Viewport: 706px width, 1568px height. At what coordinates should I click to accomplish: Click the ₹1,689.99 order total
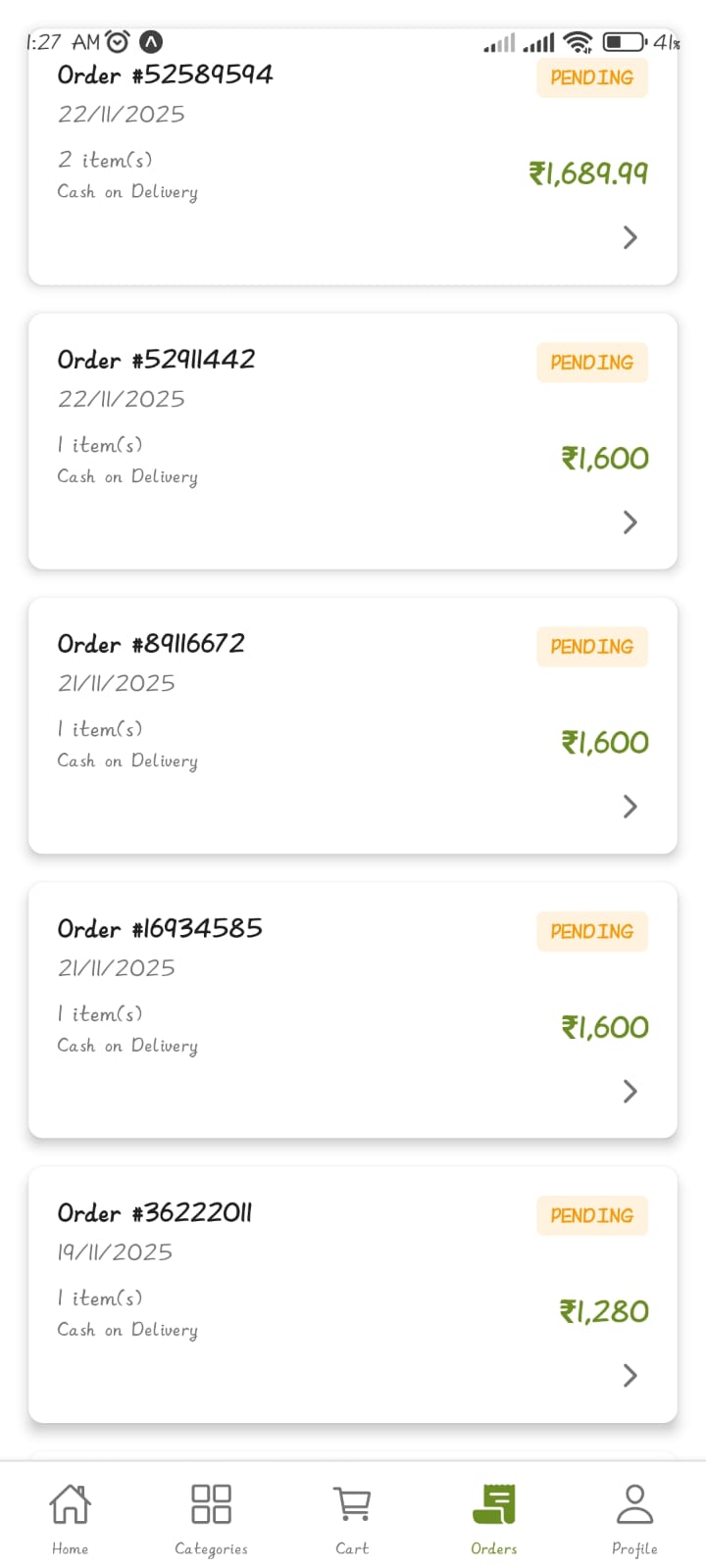pos(588,173)
